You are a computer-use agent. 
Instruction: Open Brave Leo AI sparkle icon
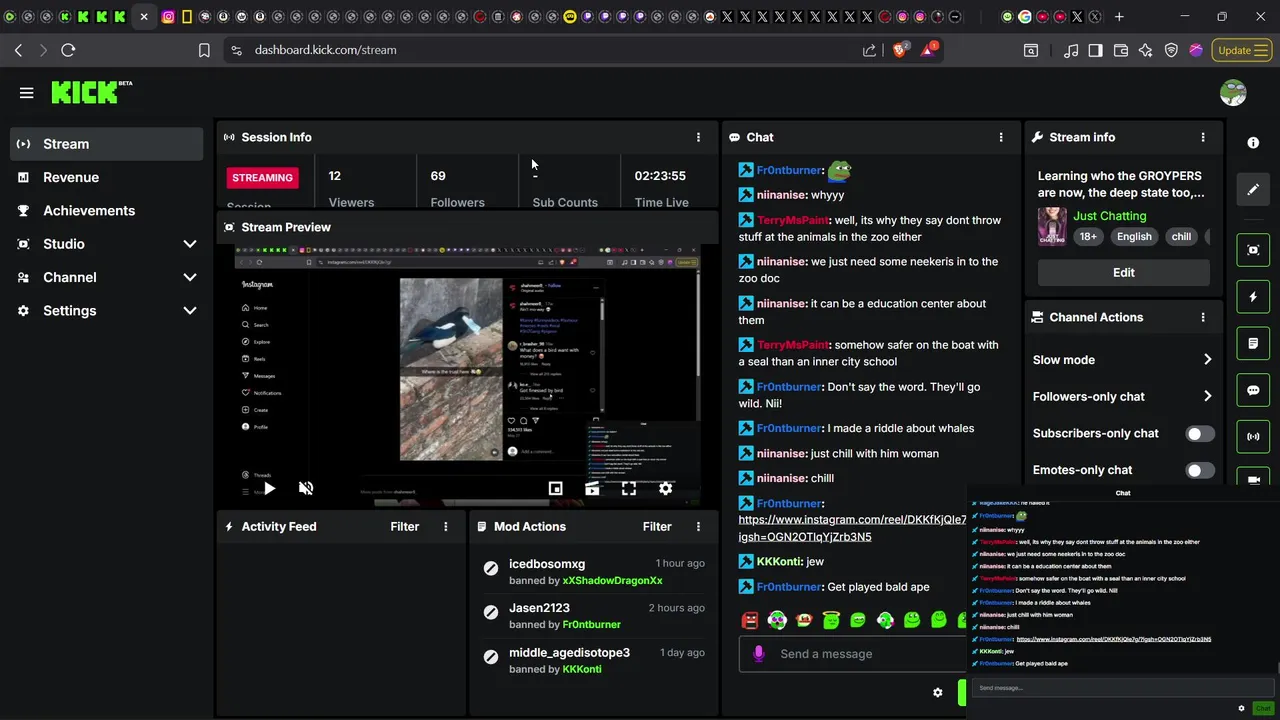coord(1145,50)
